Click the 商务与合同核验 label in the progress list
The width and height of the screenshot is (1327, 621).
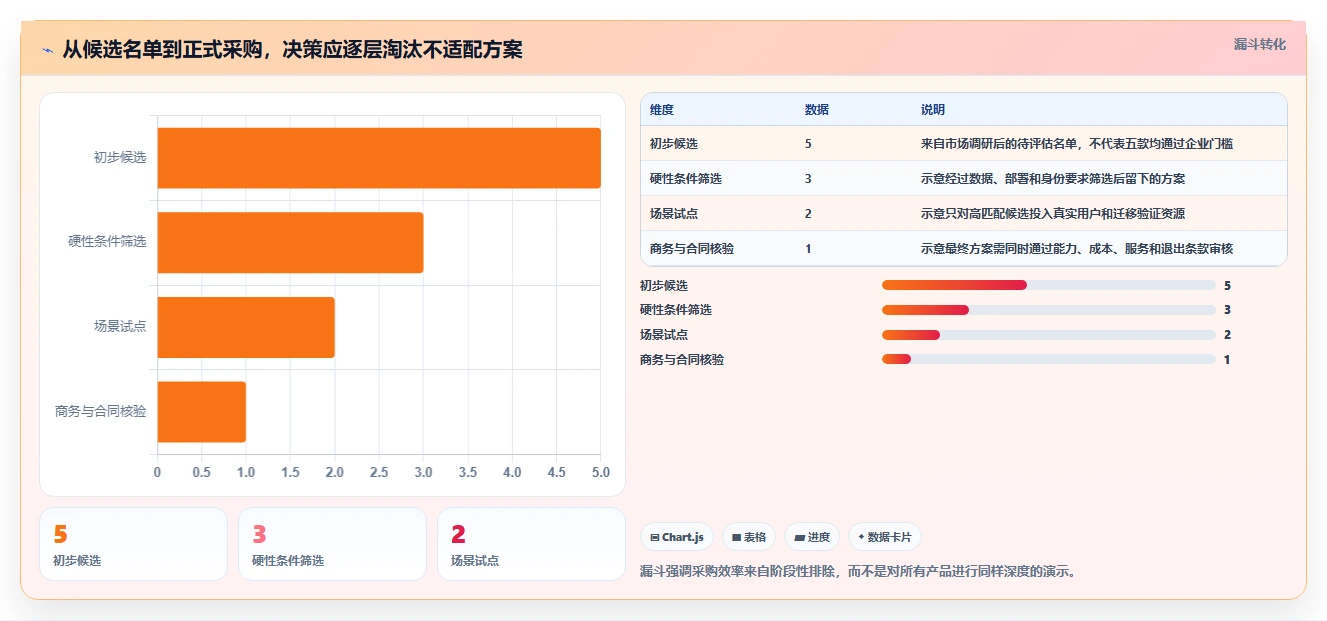click(x=682, y=359)
